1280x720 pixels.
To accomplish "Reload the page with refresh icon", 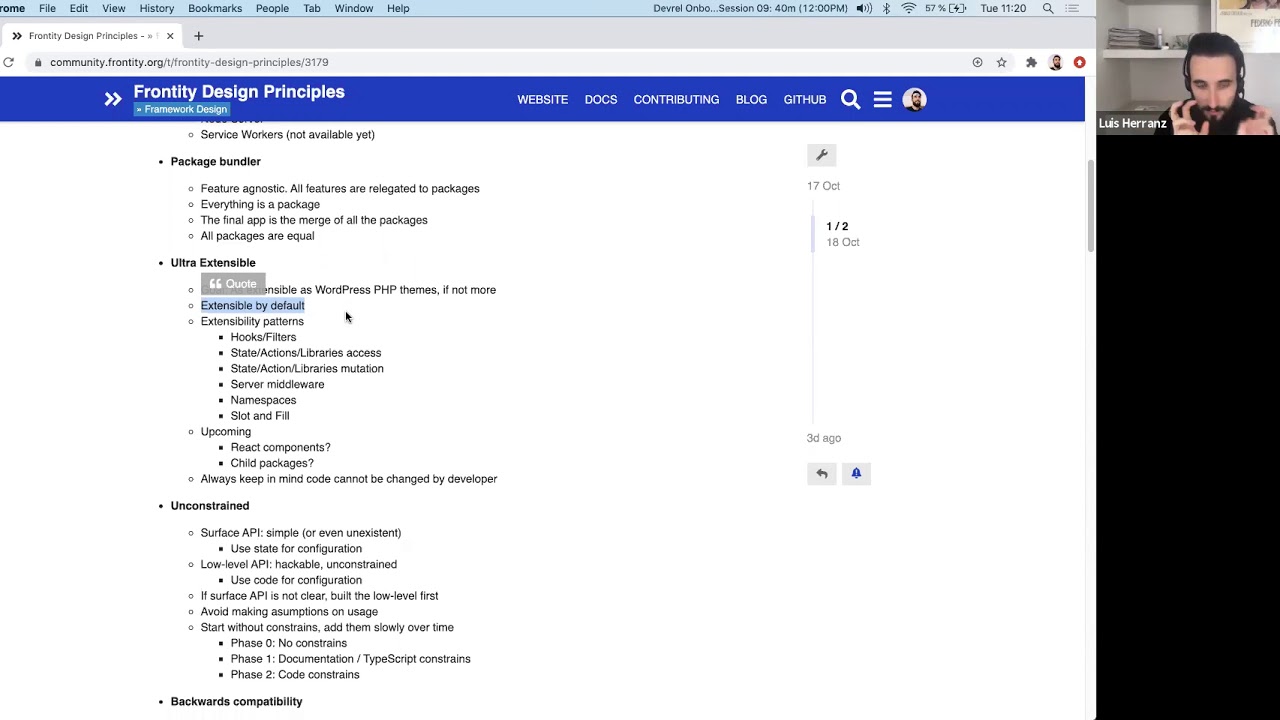I will [x=9, y=62].
